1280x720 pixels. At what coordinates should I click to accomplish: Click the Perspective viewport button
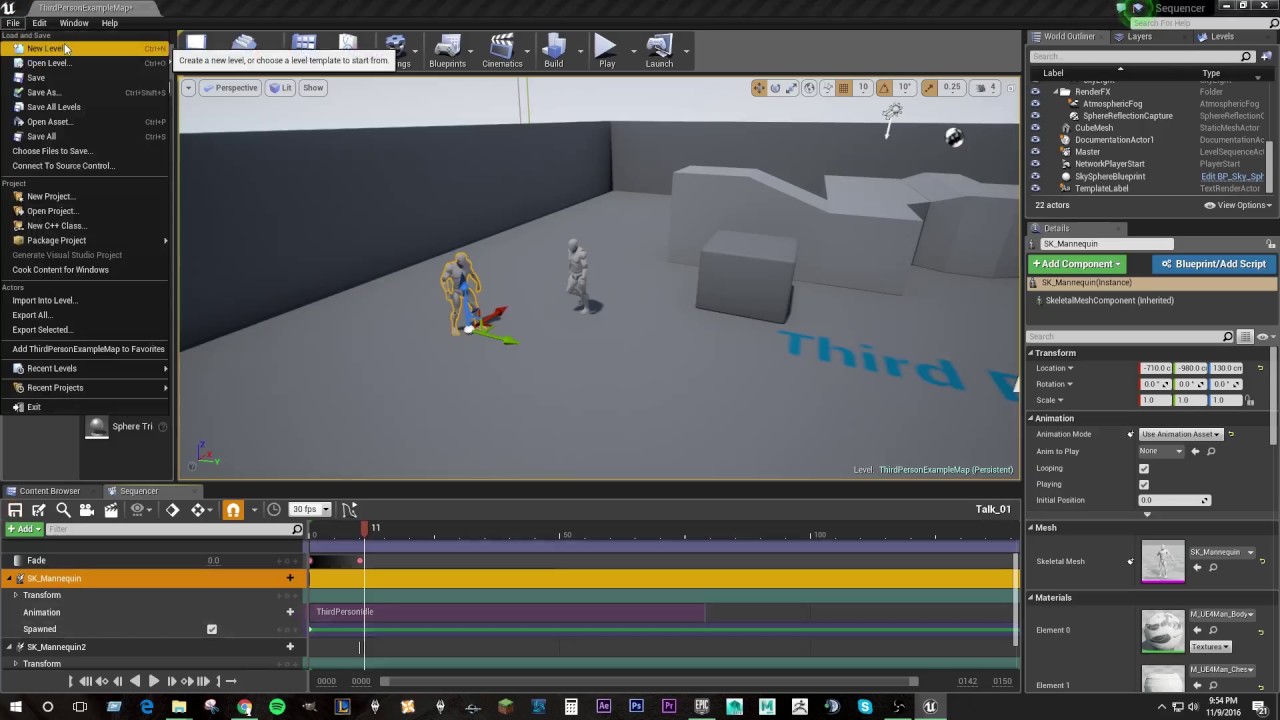230,88
